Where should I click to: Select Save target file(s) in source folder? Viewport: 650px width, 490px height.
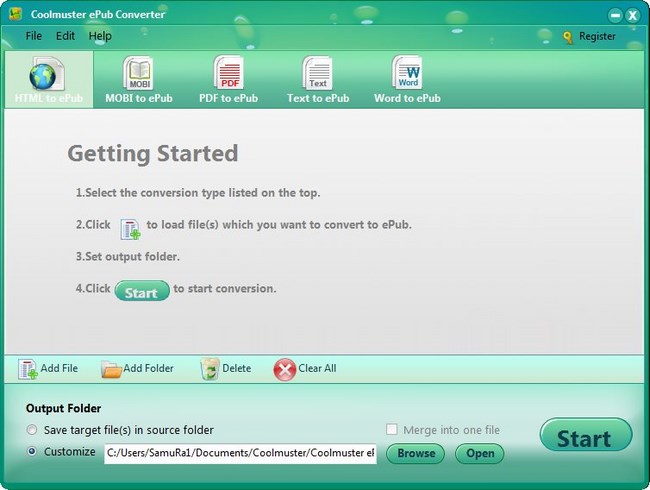pos(32,430)
